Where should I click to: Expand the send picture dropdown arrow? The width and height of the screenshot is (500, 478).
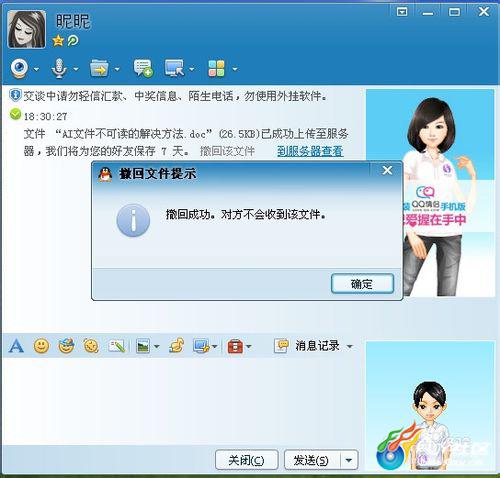156,347
